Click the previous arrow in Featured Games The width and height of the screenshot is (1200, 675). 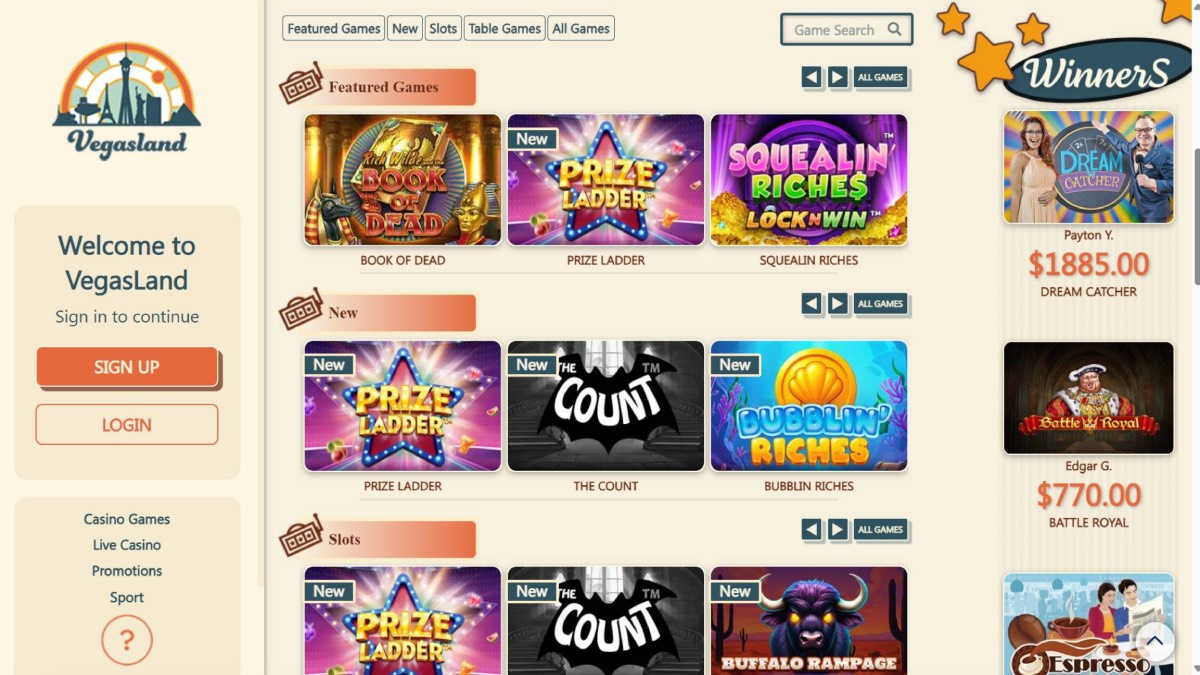(x=812, y=77)
